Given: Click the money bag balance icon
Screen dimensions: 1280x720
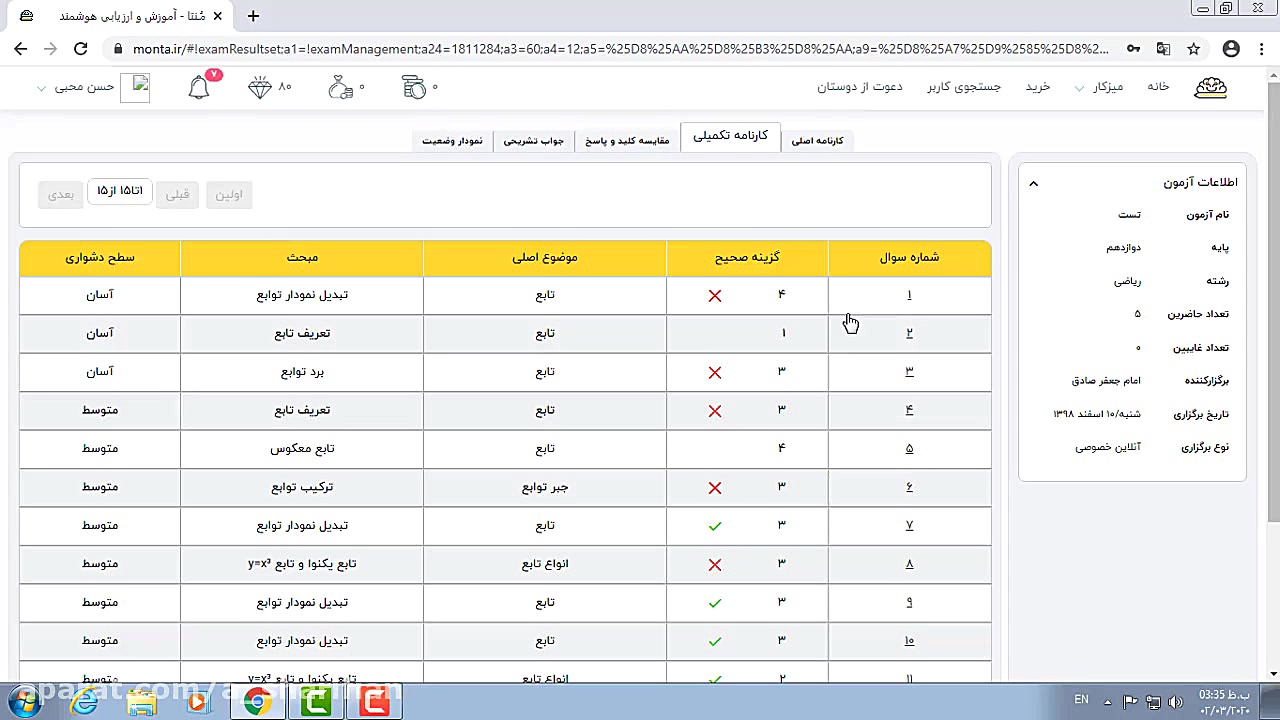Looking at the screenshot, I should click(x=341, y=87).
